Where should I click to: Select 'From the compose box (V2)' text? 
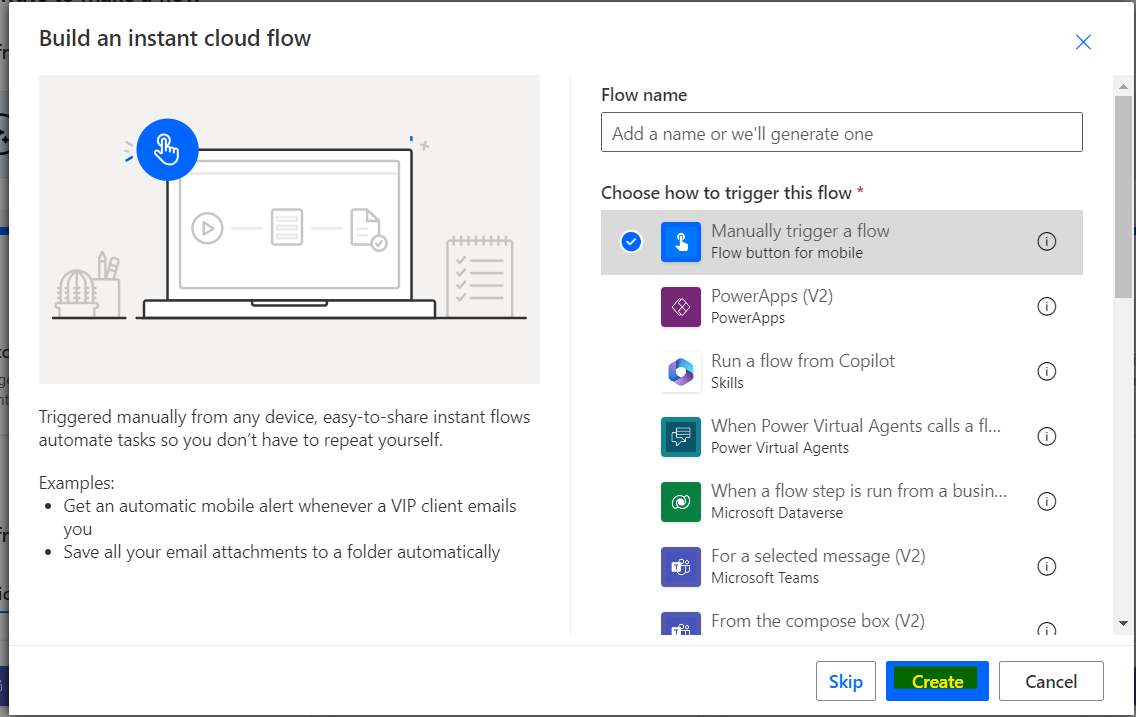pos(818,621)
